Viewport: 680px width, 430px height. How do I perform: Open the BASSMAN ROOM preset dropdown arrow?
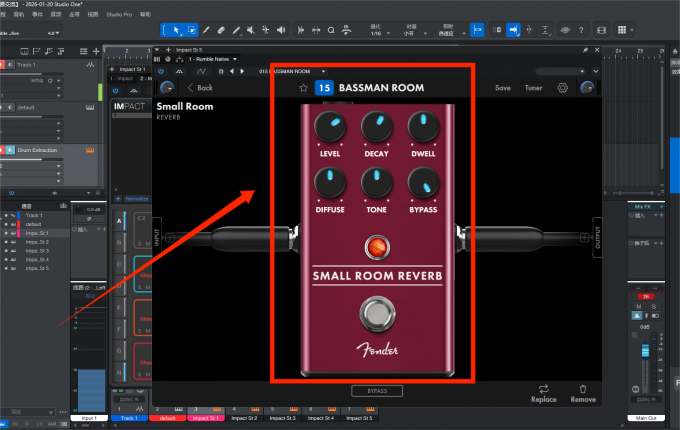click(x=324, y=71)
